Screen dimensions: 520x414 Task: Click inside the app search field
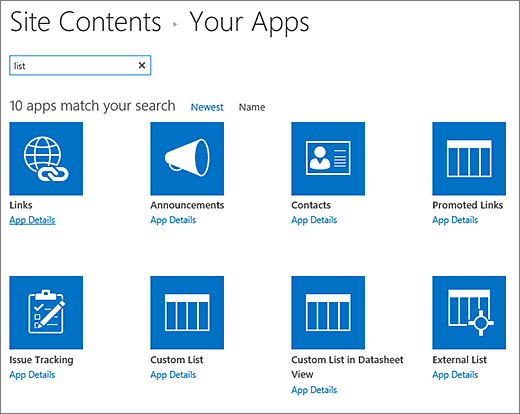pos(74,65)
